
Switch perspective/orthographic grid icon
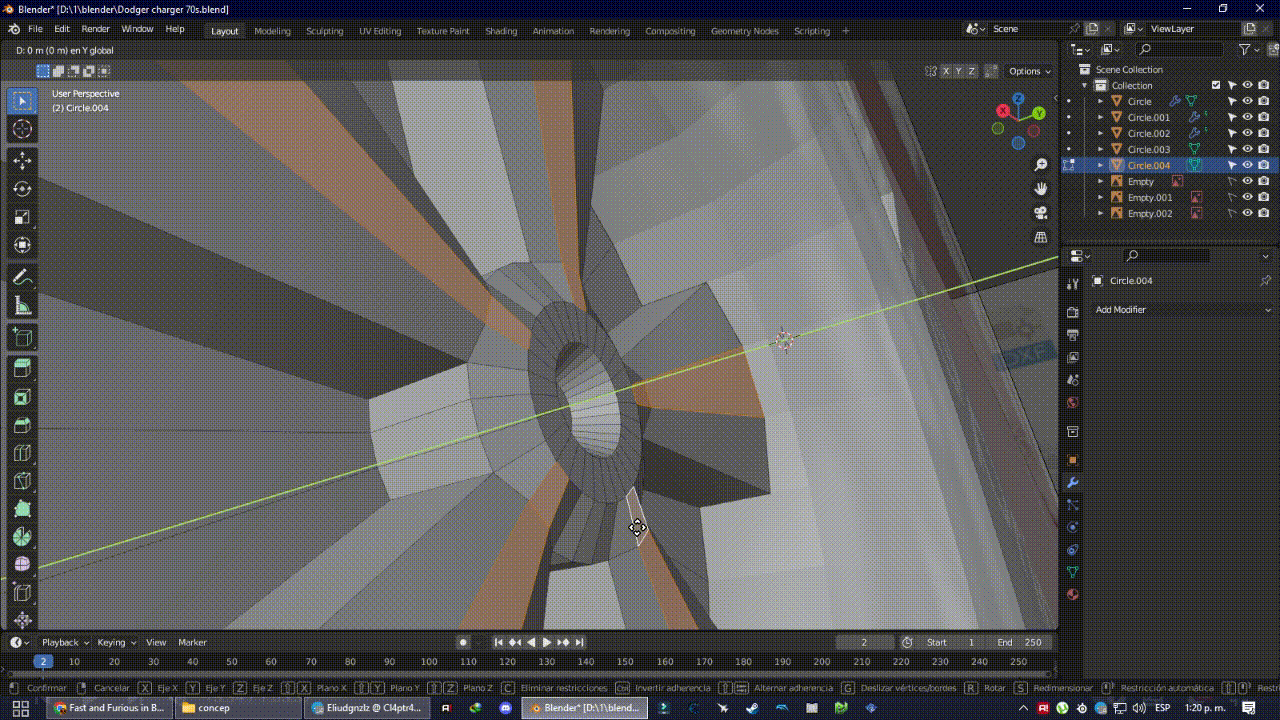(x=1041, y=237)
